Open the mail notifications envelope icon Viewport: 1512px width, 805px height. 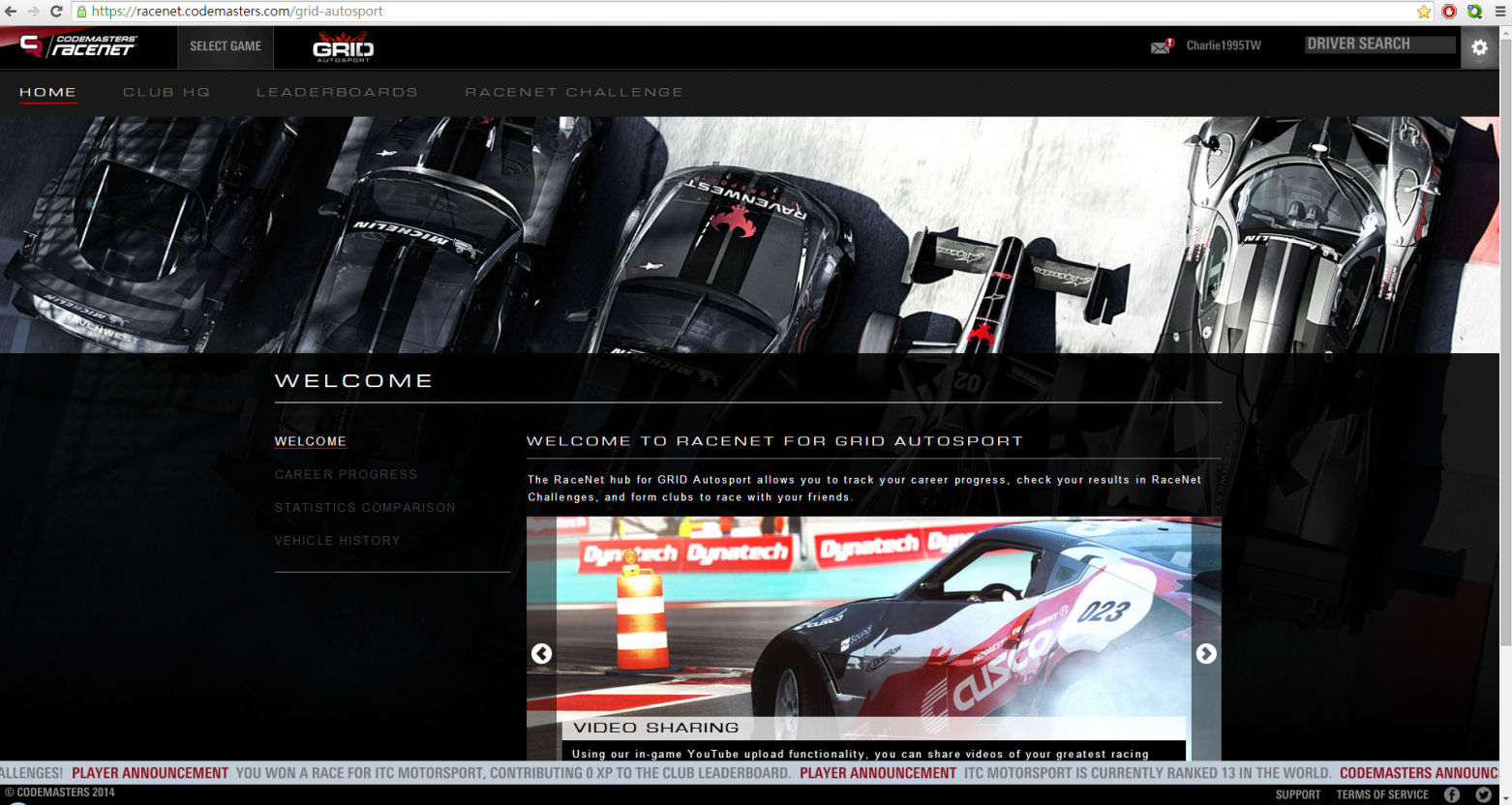point(1161,46)
